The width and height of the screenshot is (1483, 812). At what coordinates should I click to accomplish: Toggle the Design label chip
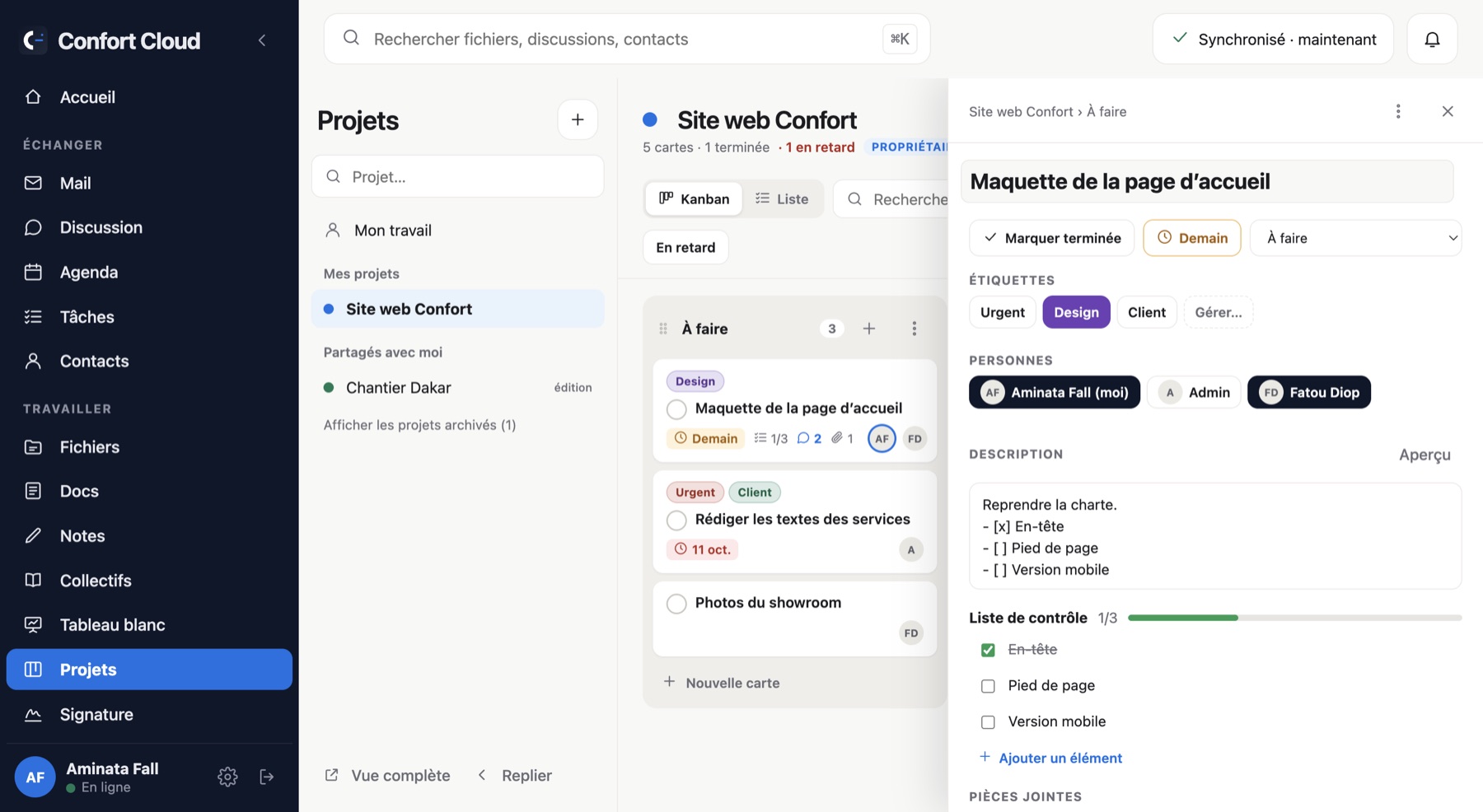(1076, 312)
